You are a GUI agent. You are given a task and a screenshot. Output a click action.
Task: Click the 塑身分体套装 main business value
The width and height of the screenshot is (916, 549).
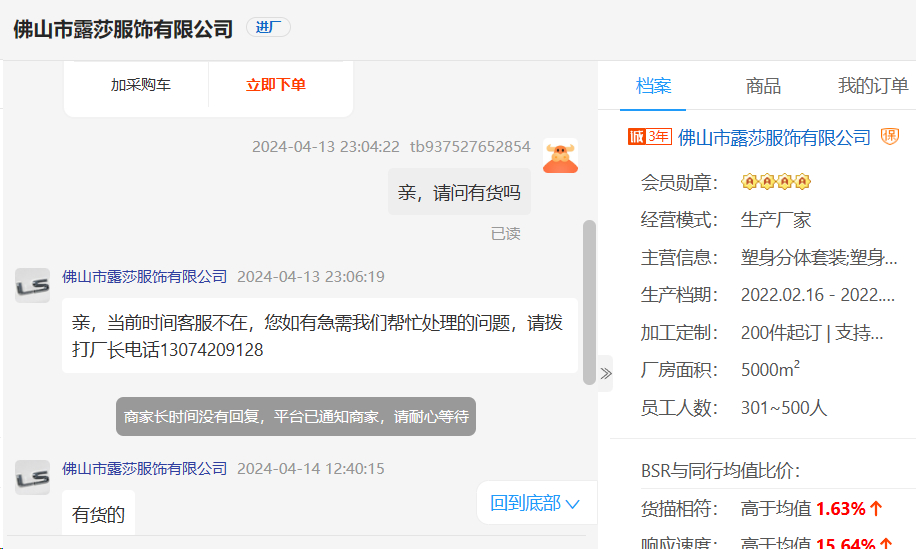(x=819, y=258)
